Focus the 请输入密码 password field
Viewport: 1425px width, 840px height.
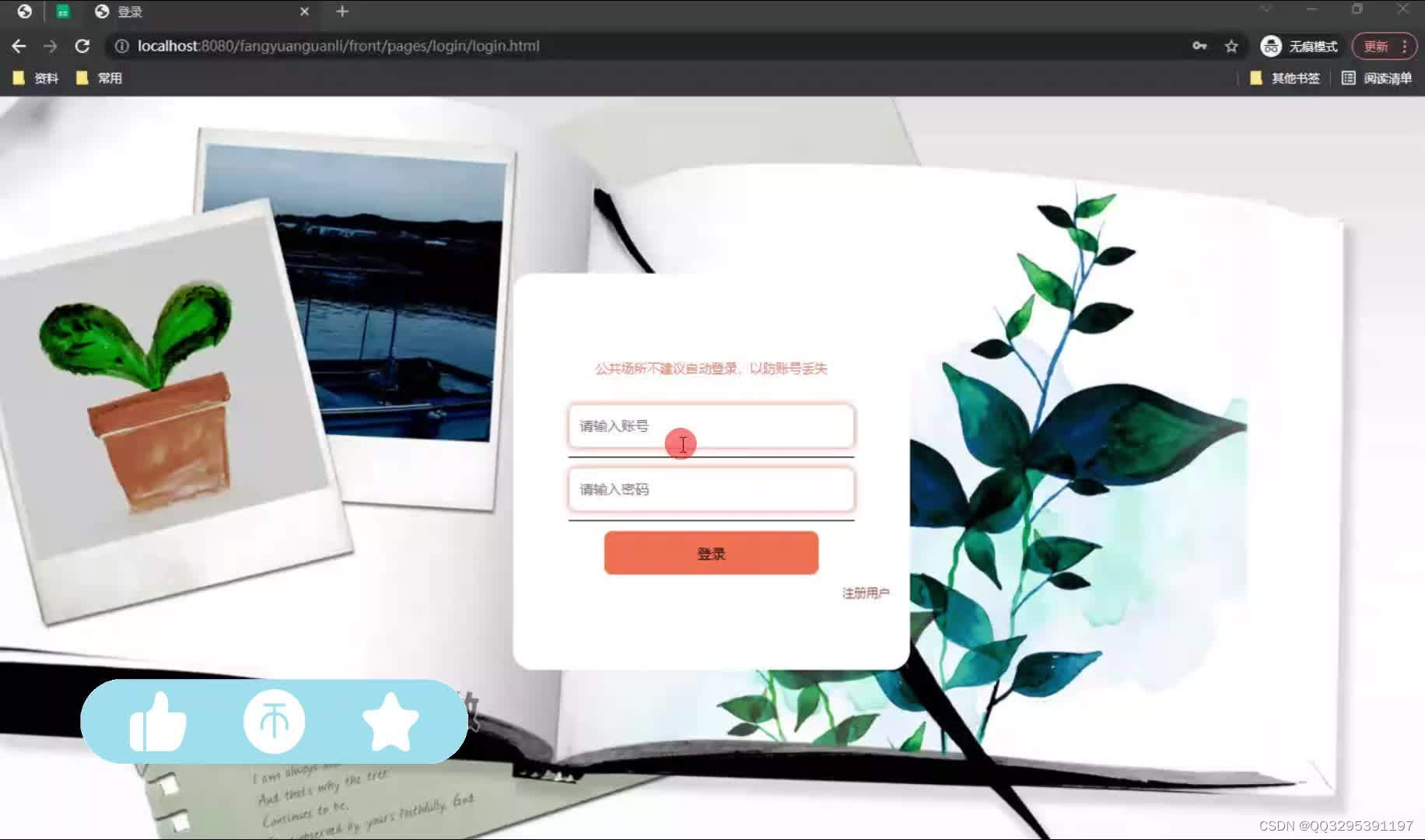711,489
